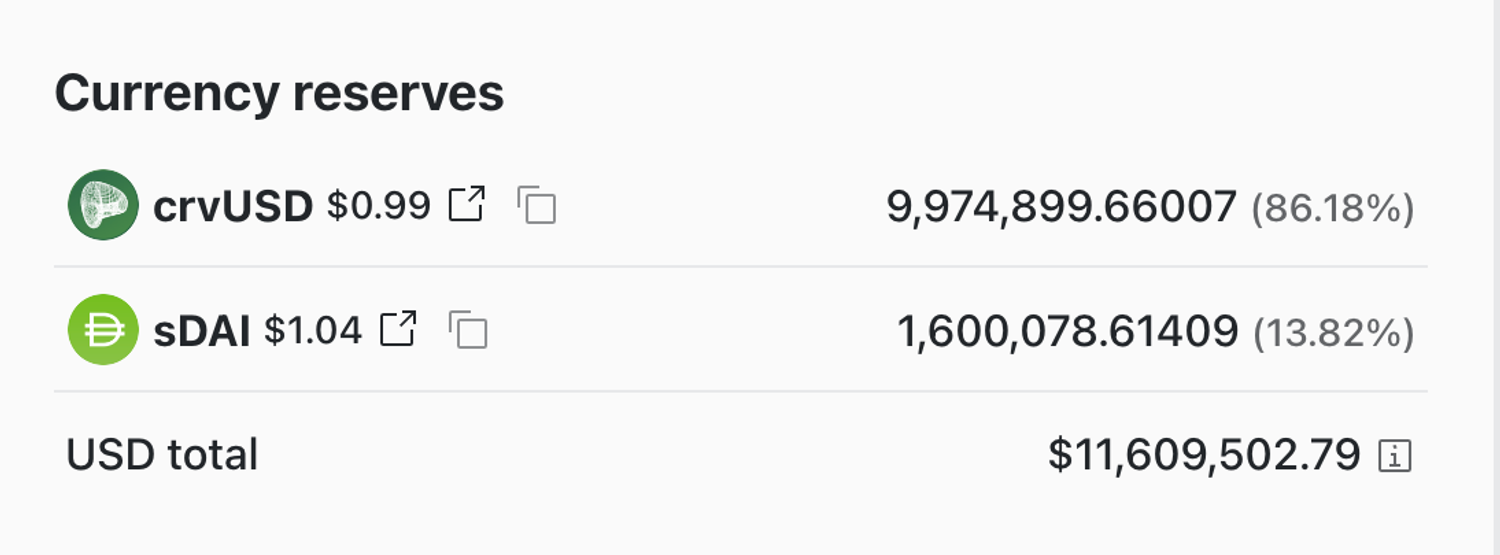Click the 86.18% crvUSD share
Viewport: 1500px width, 555px height.
coord(1332,208)
